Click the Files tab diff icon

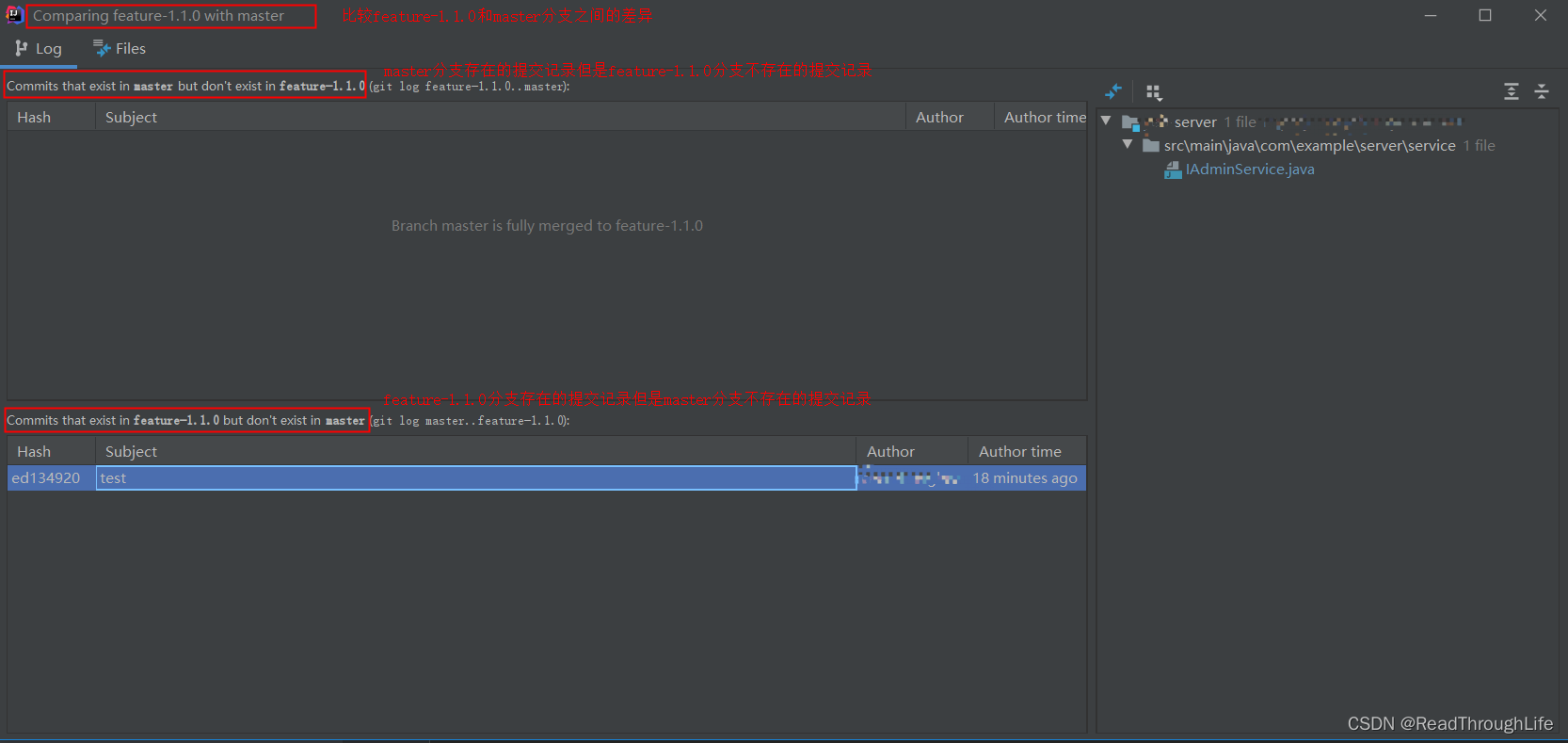[x=102, y=48]
